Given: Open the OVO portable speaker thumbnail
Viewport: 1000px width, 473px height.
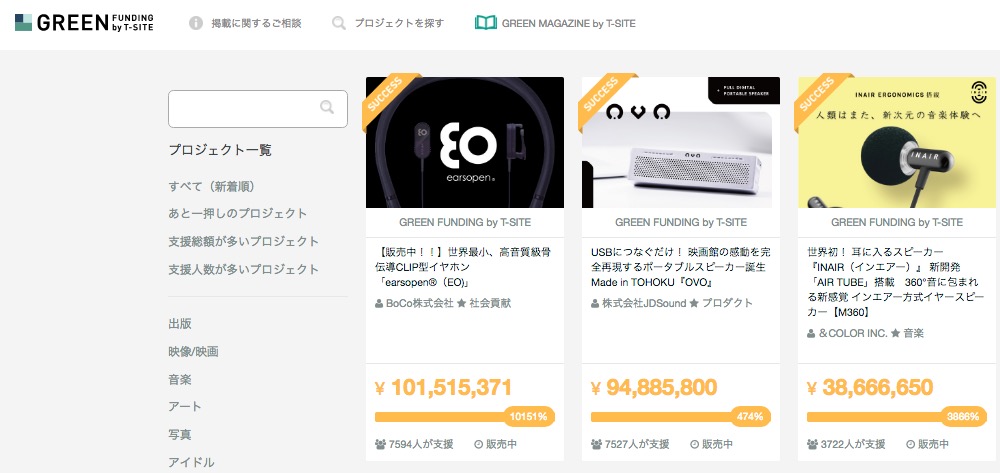Looking at the screenshot, I should pyautogui.click(x=680, y=142).
